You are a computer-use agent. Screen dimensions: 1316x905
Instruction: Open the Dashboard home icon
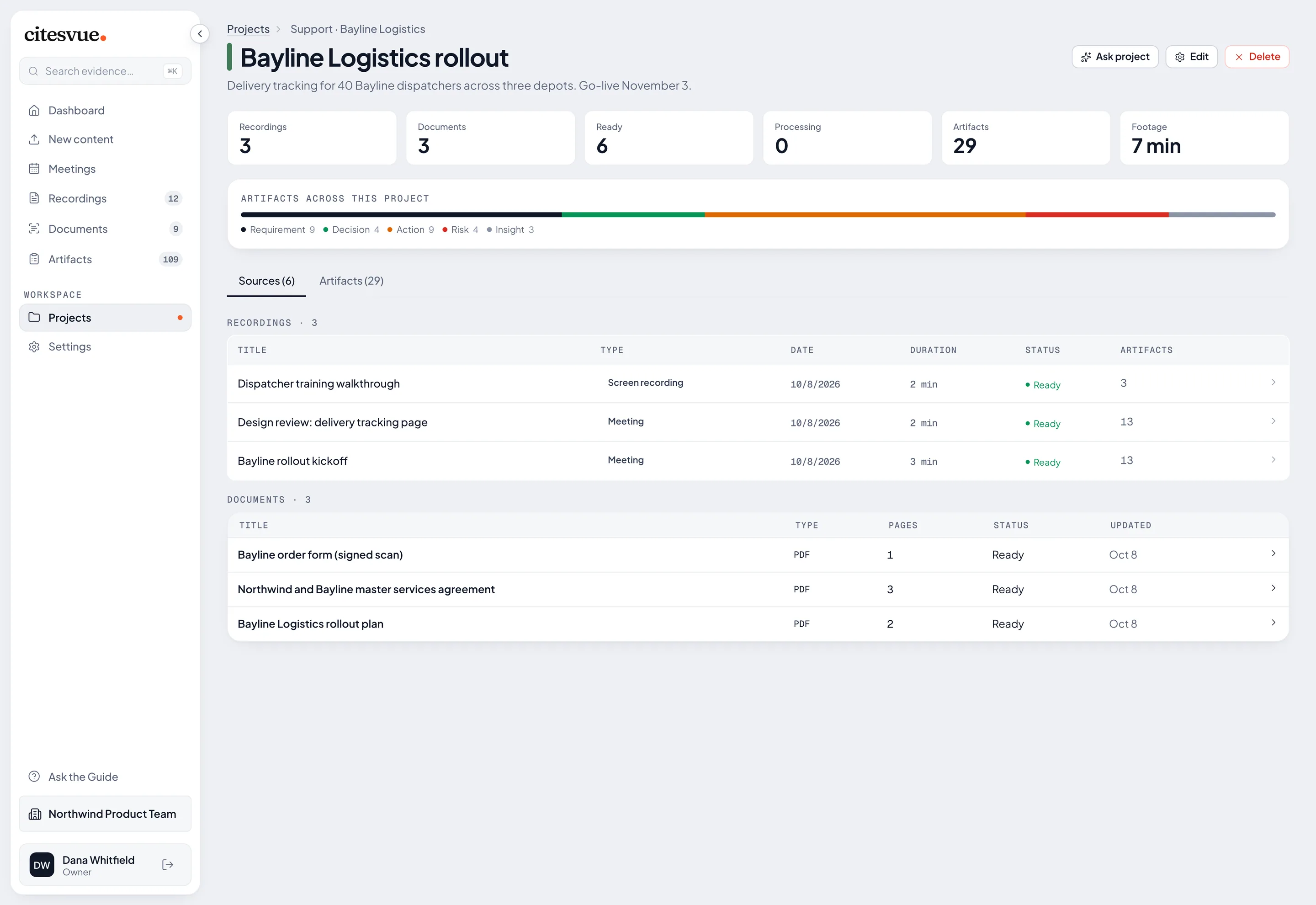coord(34,111)
